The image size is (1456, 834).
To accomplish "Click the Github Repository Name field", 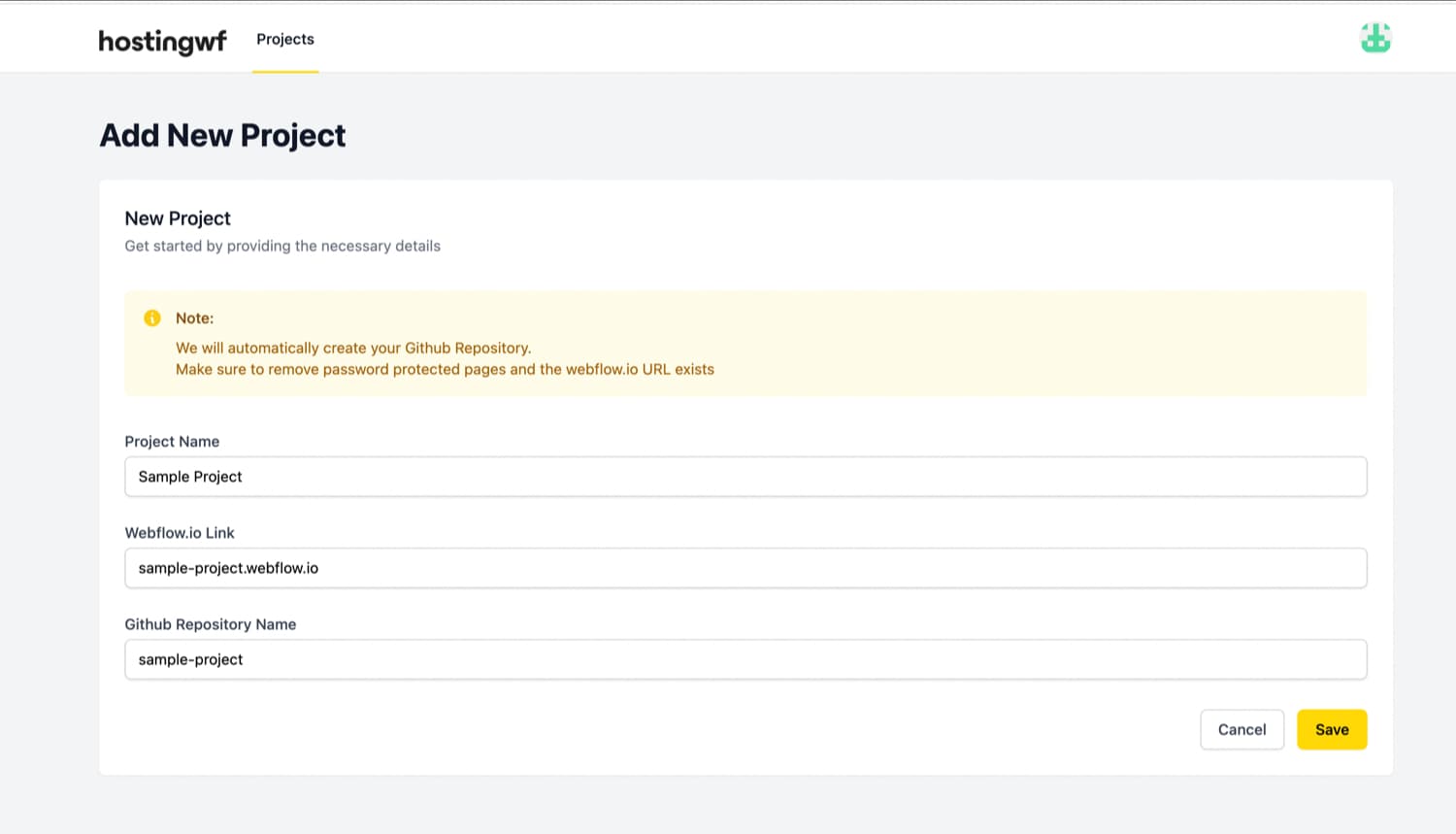I will [x=745, y=659].
